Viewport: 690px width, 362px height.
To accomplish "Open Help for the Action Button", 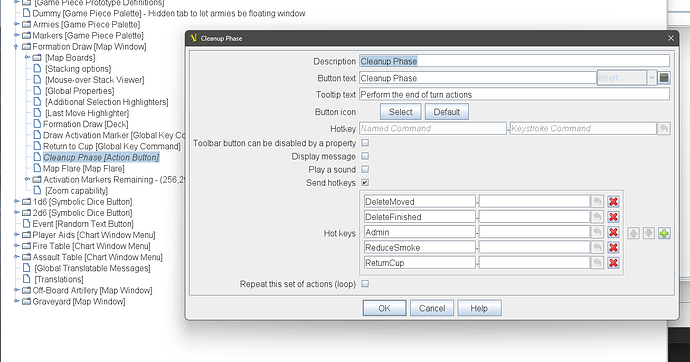I will click(479, 308).
